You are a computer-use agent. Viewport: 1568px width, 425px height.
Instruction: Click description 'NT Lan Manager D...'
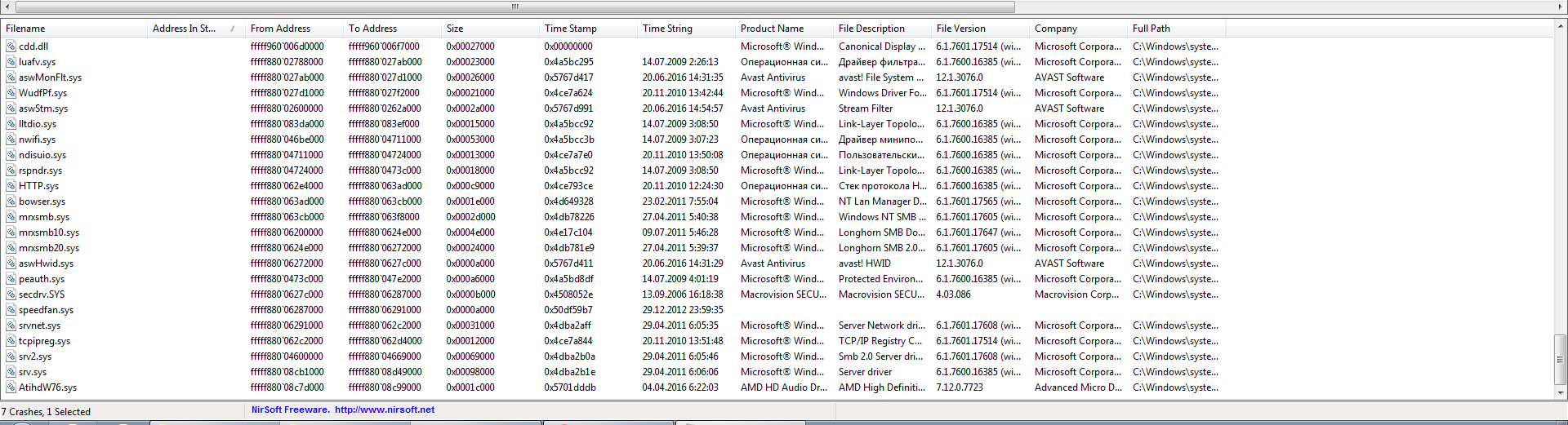[x=883, y=201]
